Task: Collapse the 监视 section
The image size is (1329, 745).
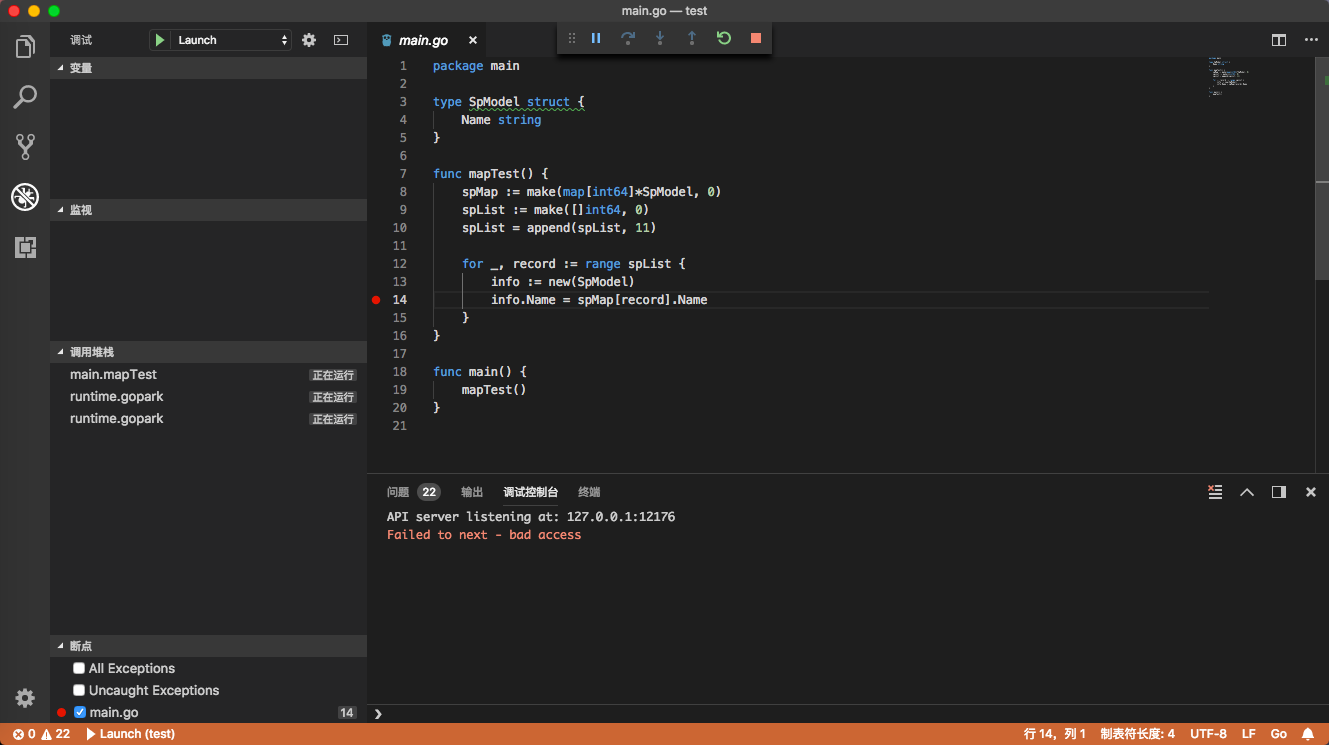Action: [x=209, y=210]
